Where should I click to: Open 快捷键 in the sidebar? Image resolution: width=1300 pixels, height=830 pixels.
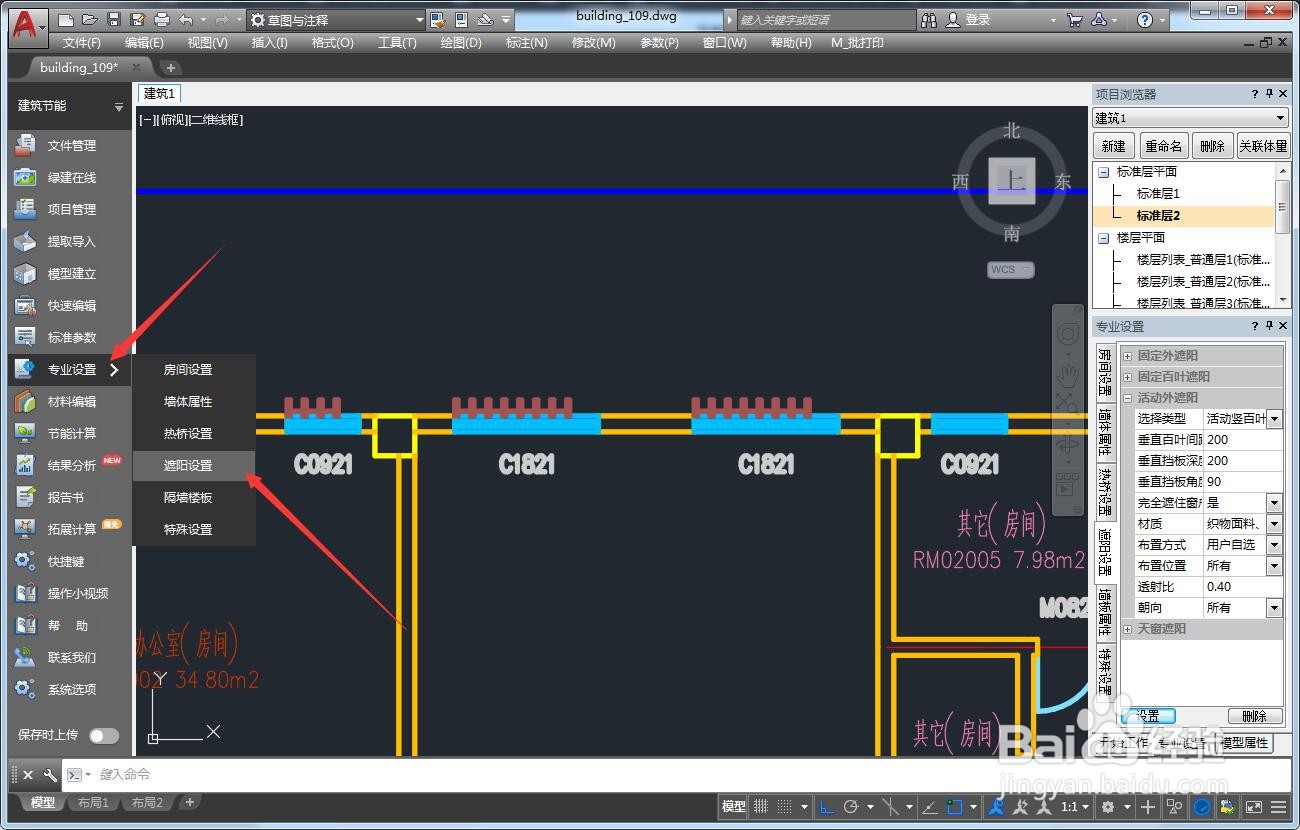[69, 561]
